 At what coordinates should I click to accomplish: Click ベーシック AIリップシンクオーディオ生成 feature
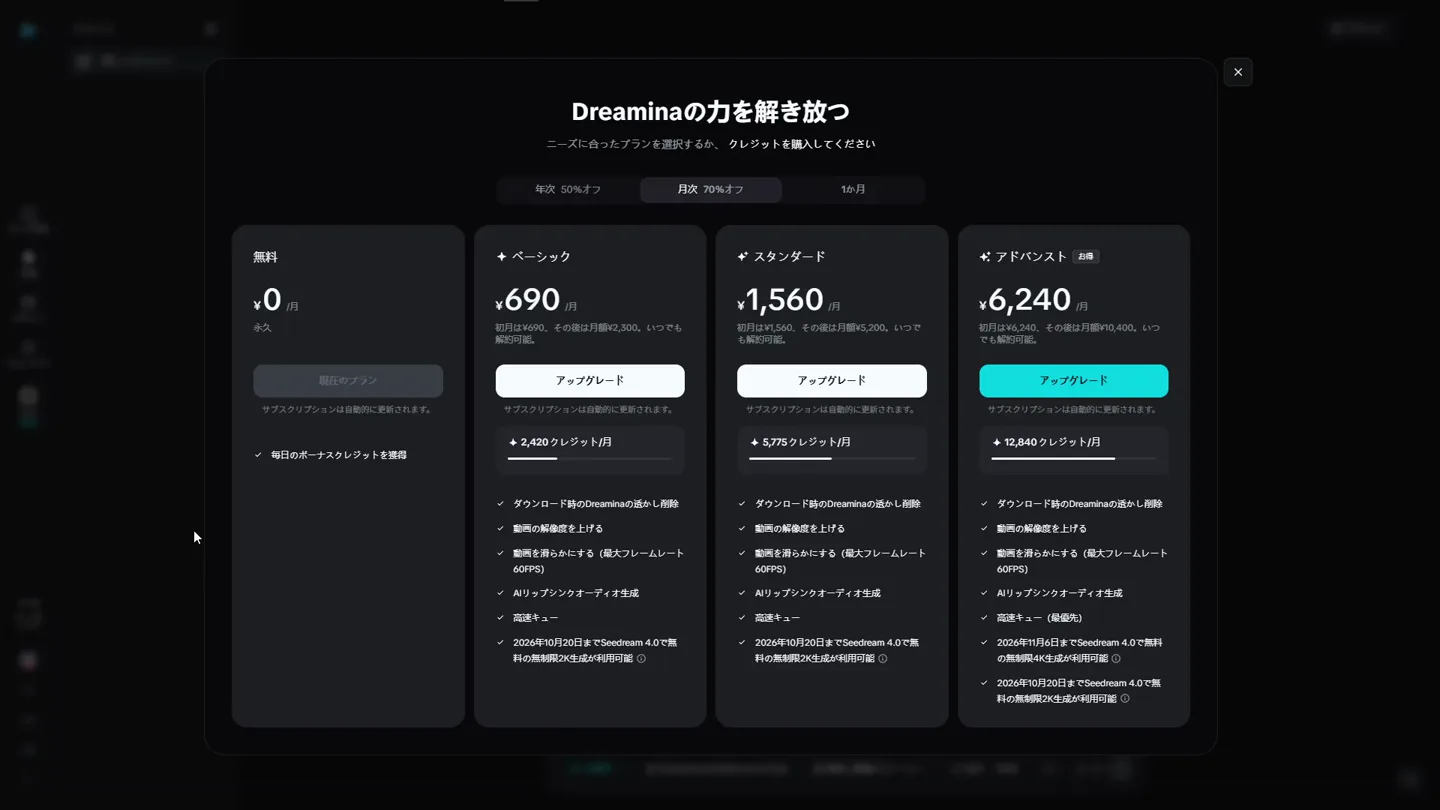coord(576,593)
